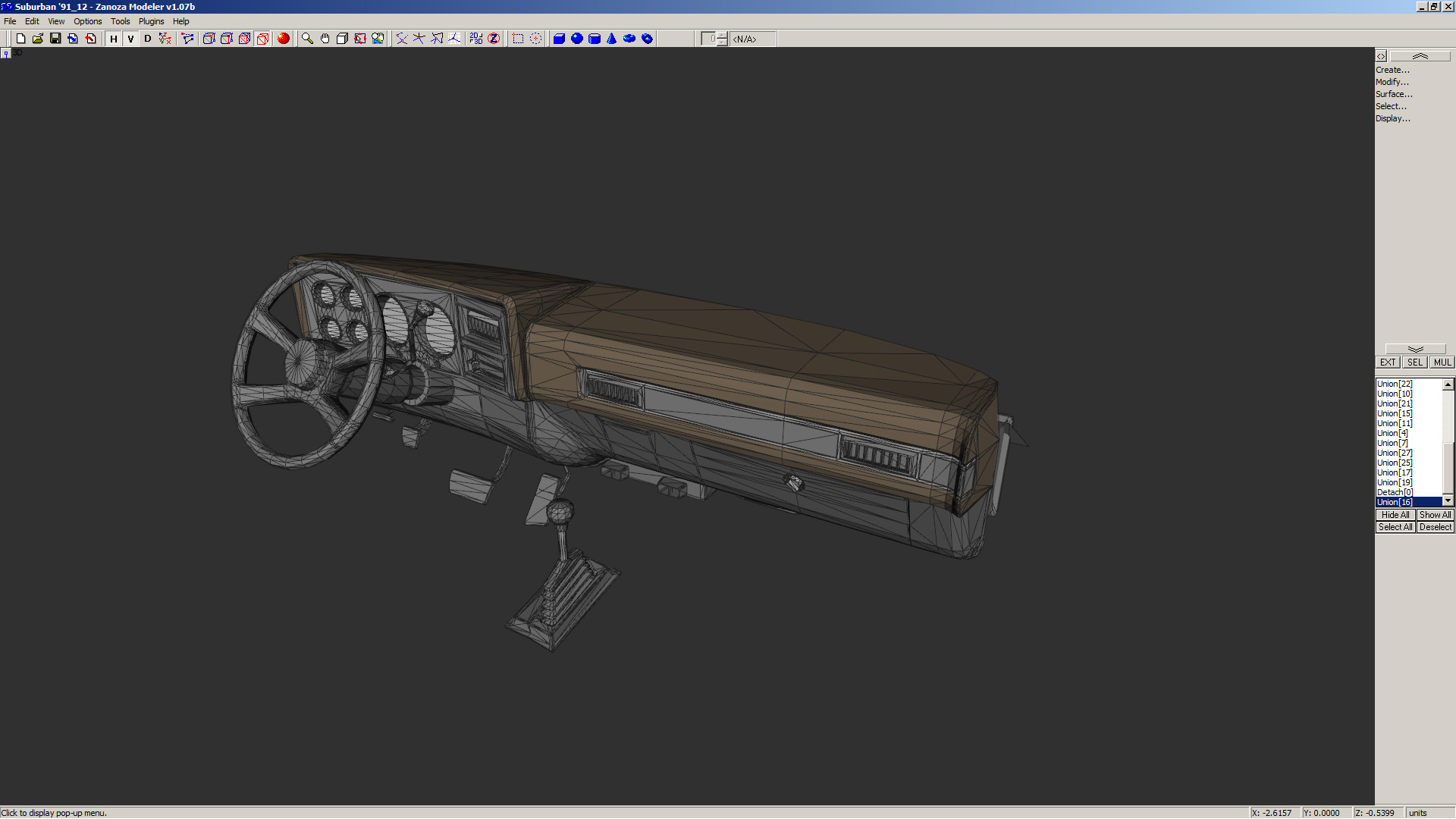Click the Select All button
Screen dimensions: 1456x819
coord(1395,527)
